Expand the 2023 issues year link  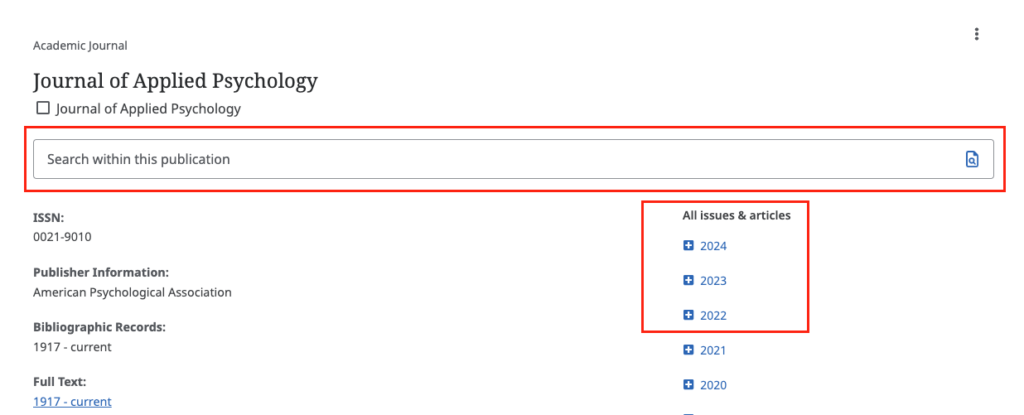(714, 281)
